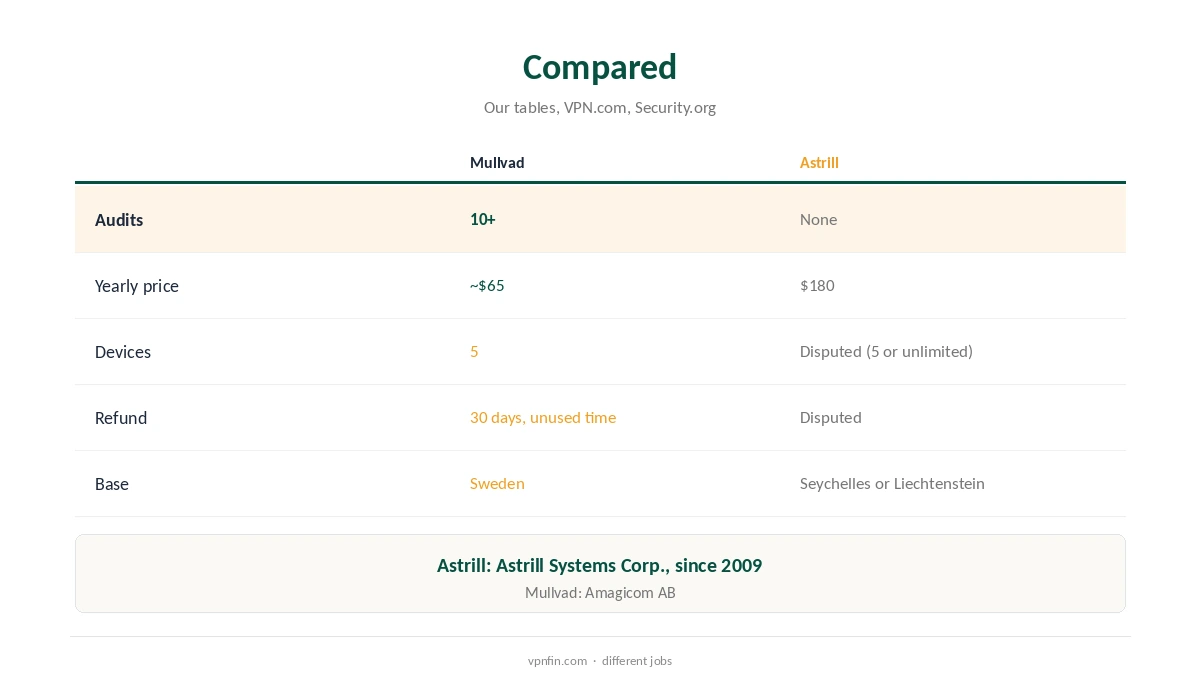This screenshot has width=1200, height=680.
Task: Click the '30 days, unused time' cell
Action: (x=543, y=417)
